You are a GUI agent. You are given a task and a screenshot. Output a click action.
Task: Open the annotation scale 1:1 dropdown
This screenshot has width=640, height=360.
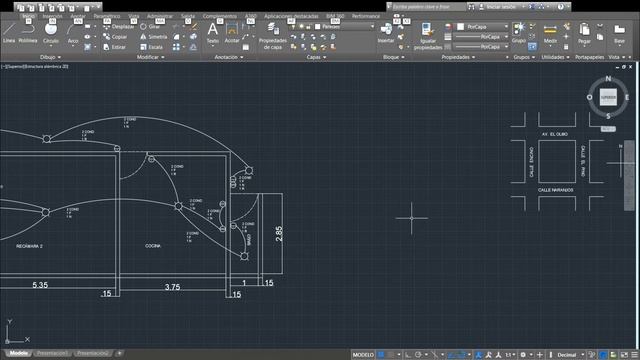pyautogui.click(x=510, y=355)
